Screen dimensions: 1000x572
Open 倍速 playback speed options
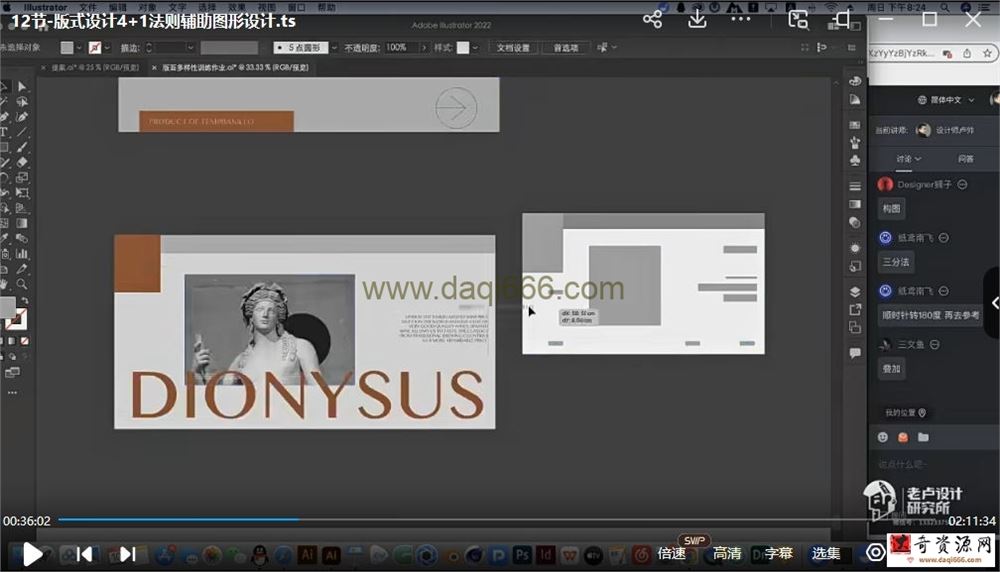tap(672, 554)
